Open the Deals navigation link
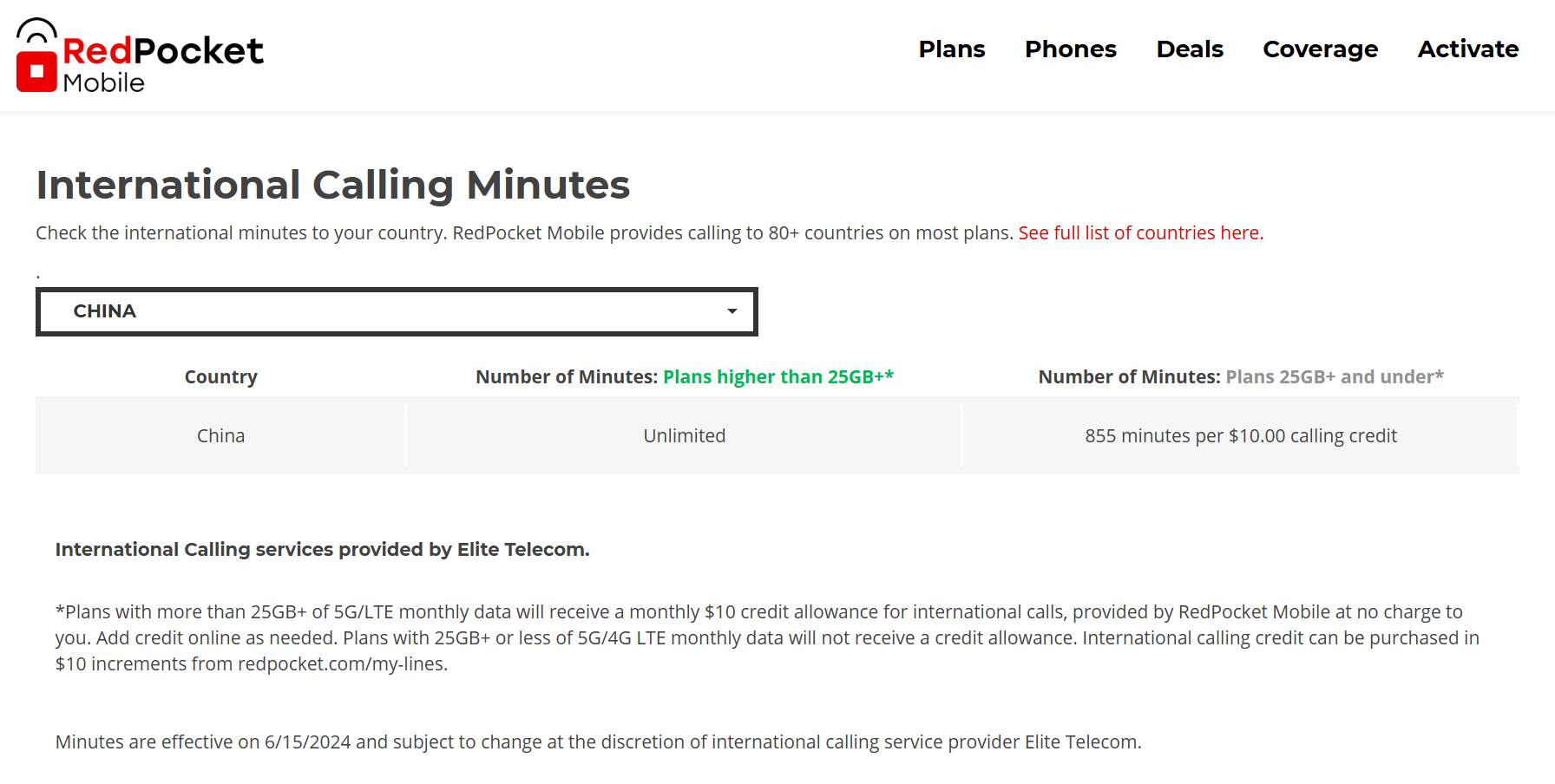Image resolution: width=1555 pixels, height=784 pixels. pyautogui.click(x=1190, y=49)
